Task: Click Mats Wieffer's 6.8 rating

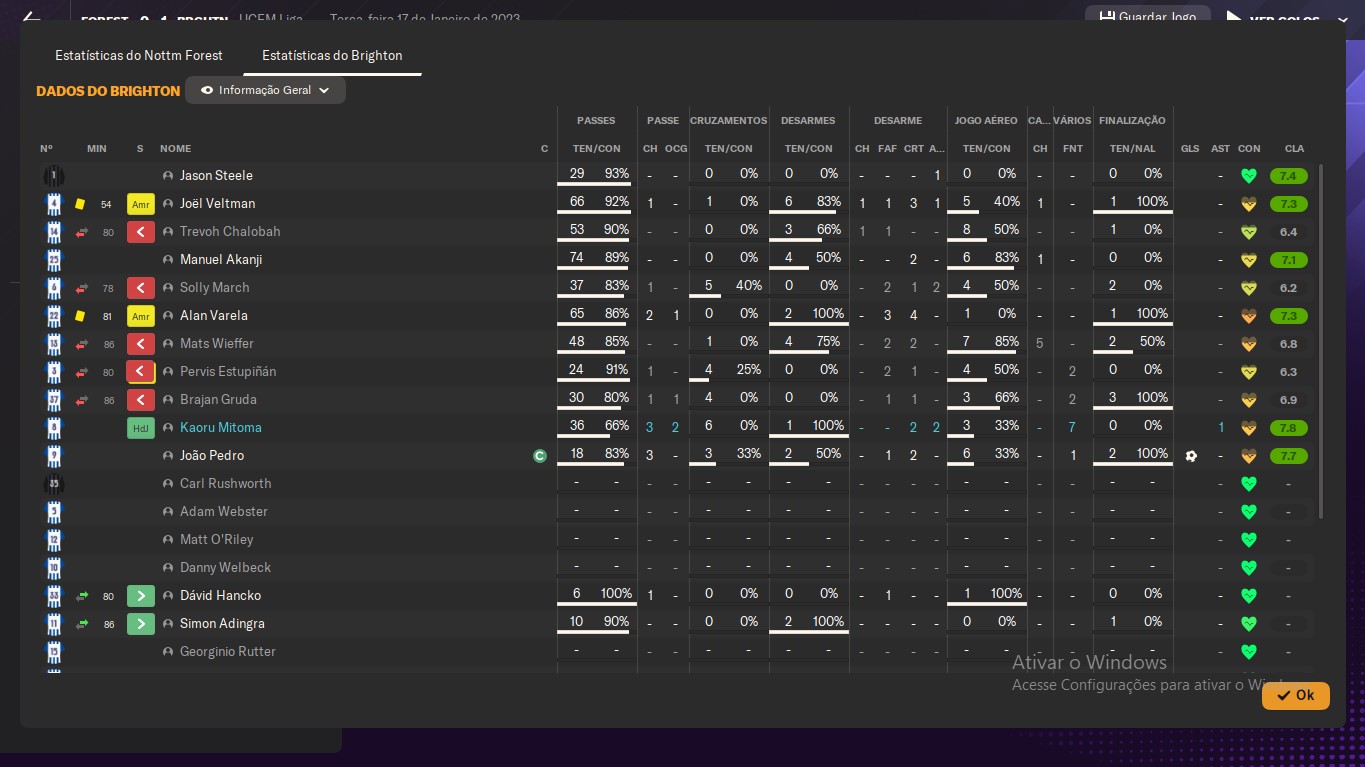Action: pos(1288,344)
